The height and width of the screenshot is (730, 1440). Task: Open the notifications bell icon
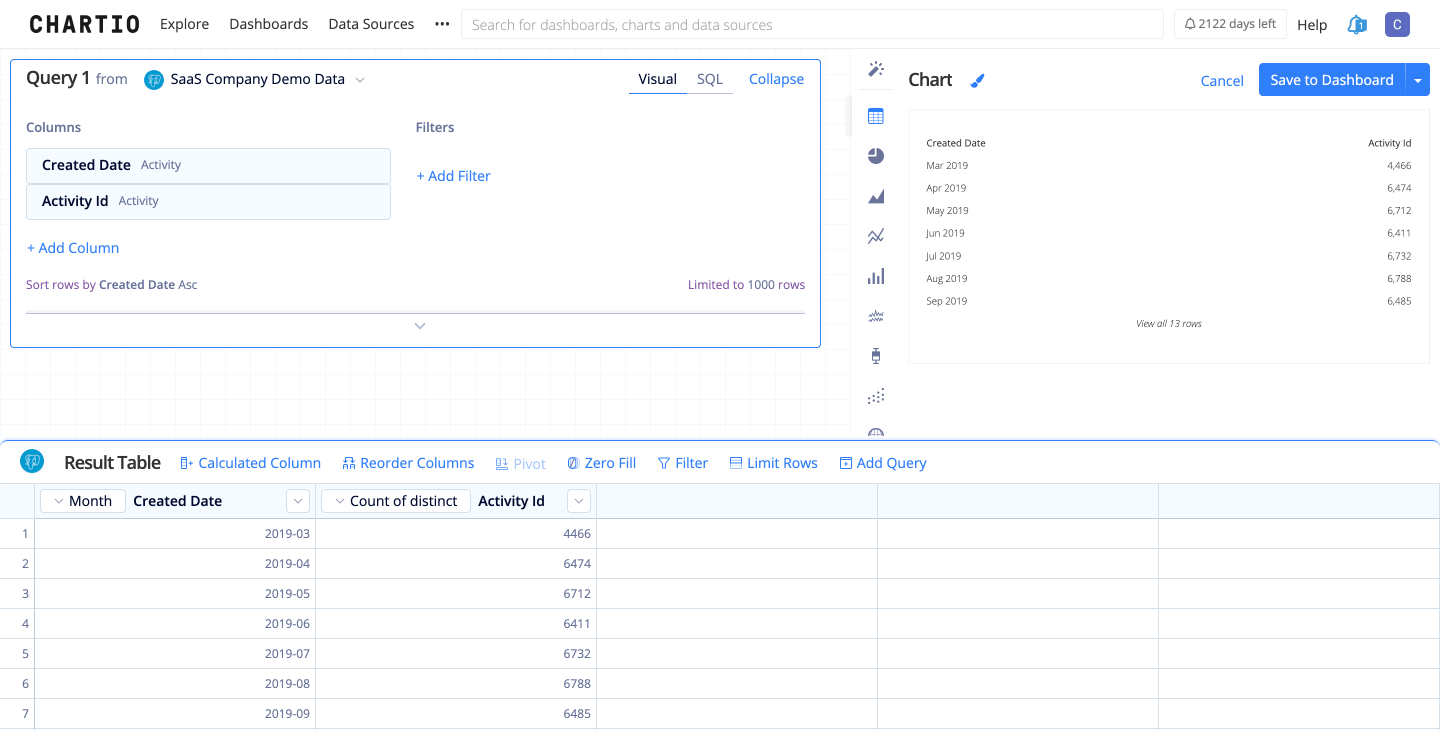point(1356,25)
